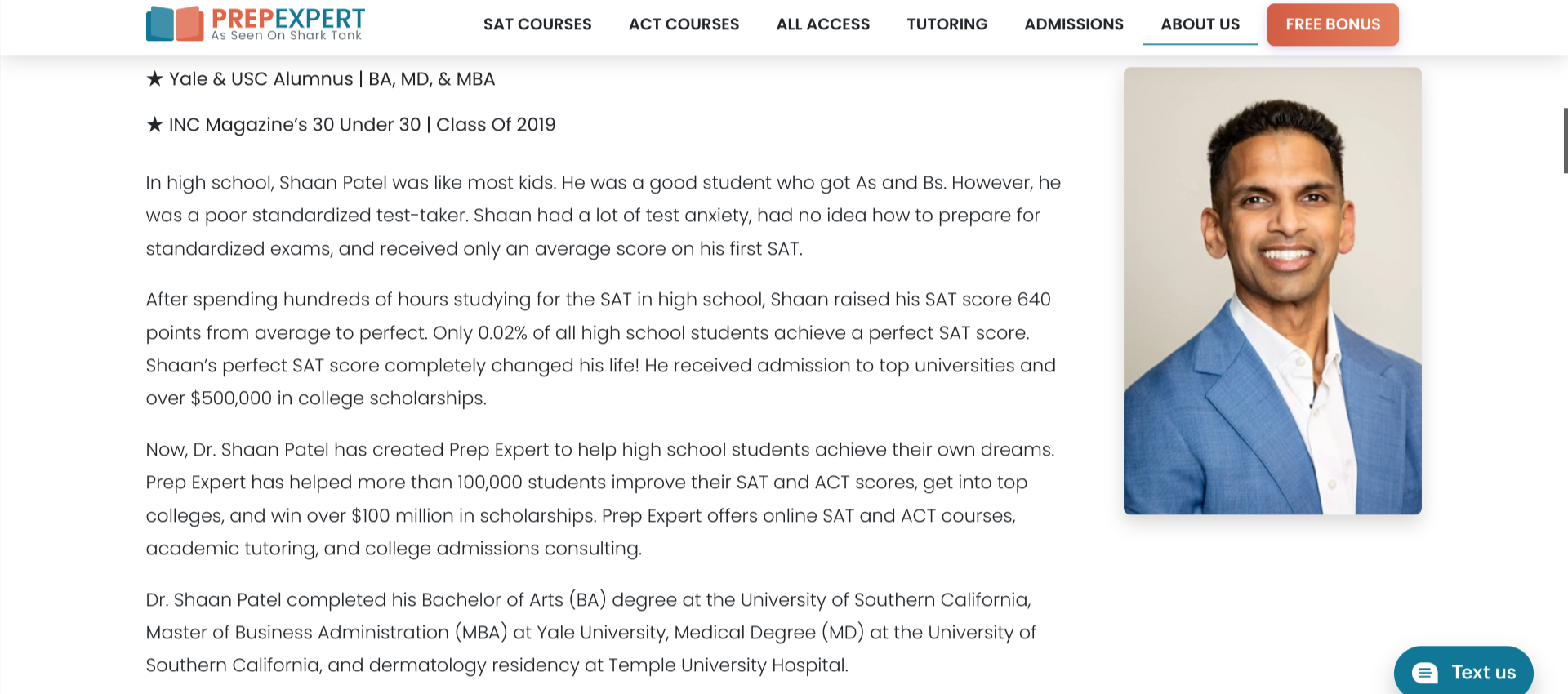The image size is (1568, 694).
Task: Navigate to Admissions
Action: coord(1074,24)
